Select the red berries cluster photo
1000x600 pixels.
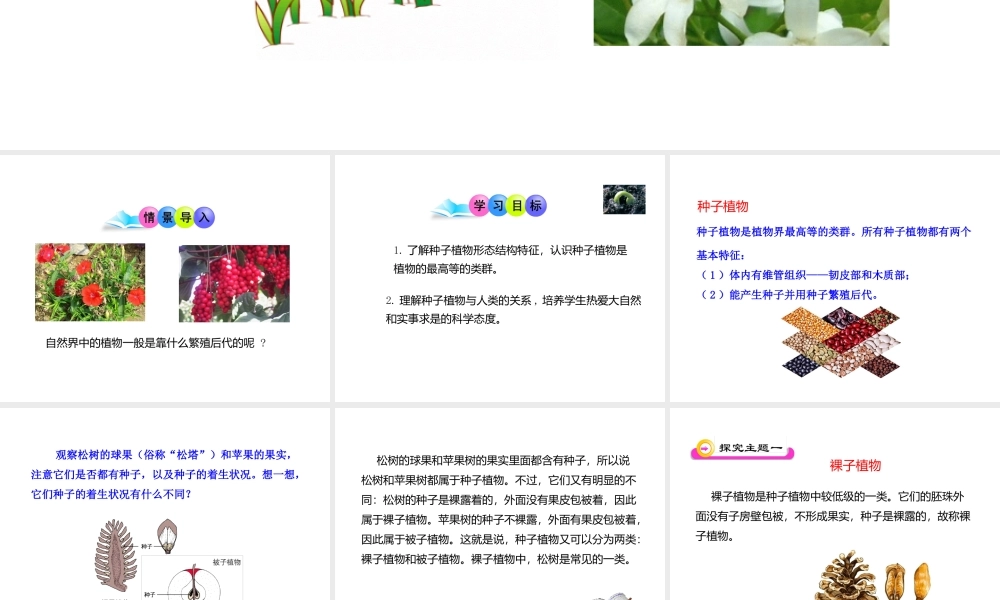point(234,283)
